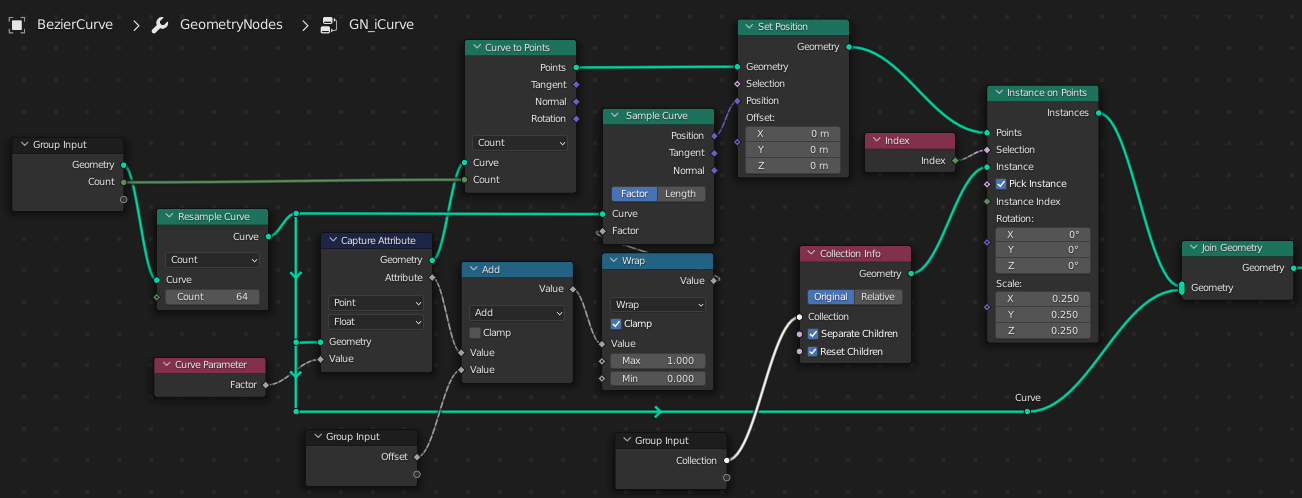The height and width of the screenshot is (498, 1302).
Task: Toggle Clamp checkbox in the Add node
Action: click(x=475, y=333)
